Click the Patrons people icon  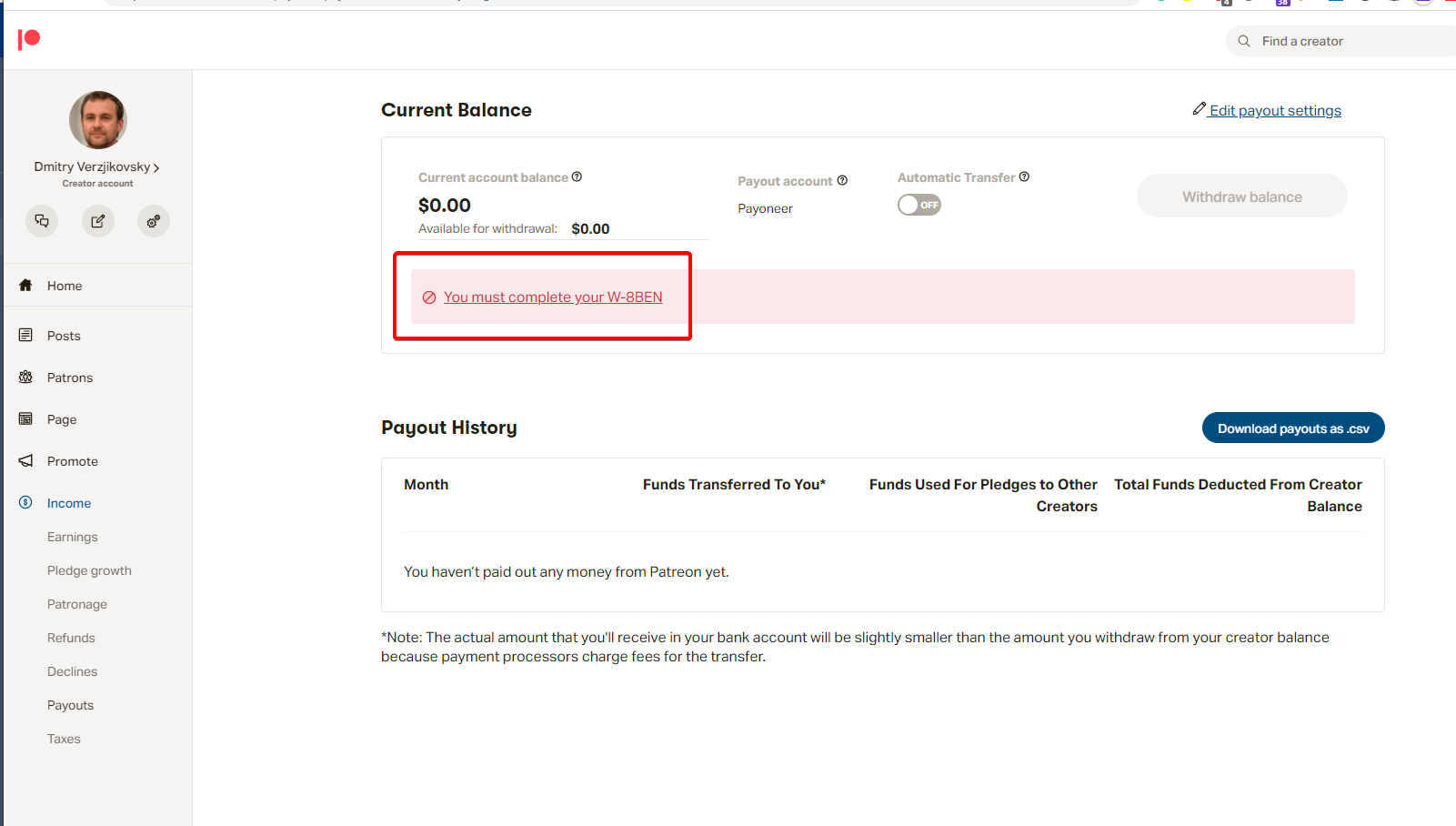pos(25,377)
